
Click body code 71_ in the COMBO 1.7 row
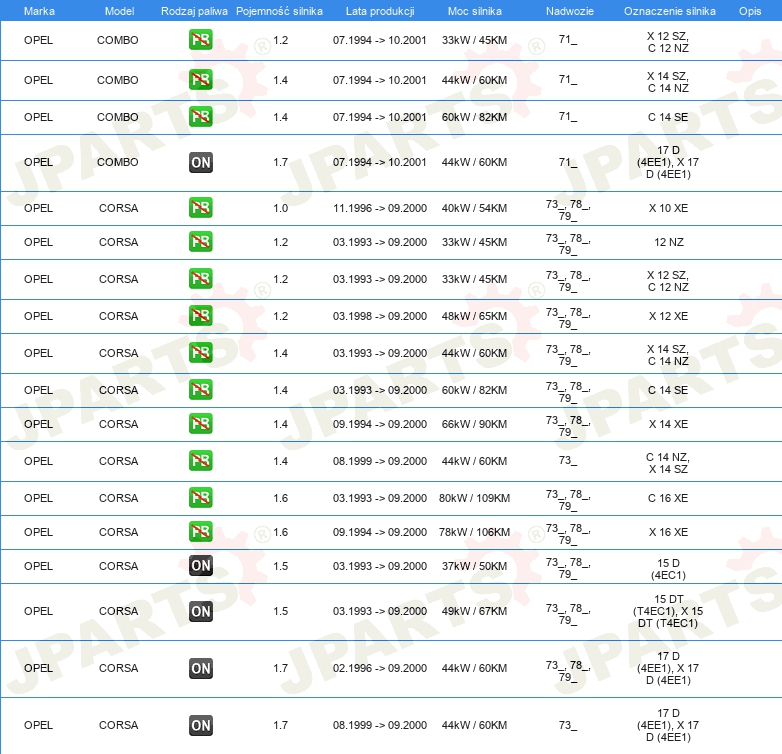(568, 162)
